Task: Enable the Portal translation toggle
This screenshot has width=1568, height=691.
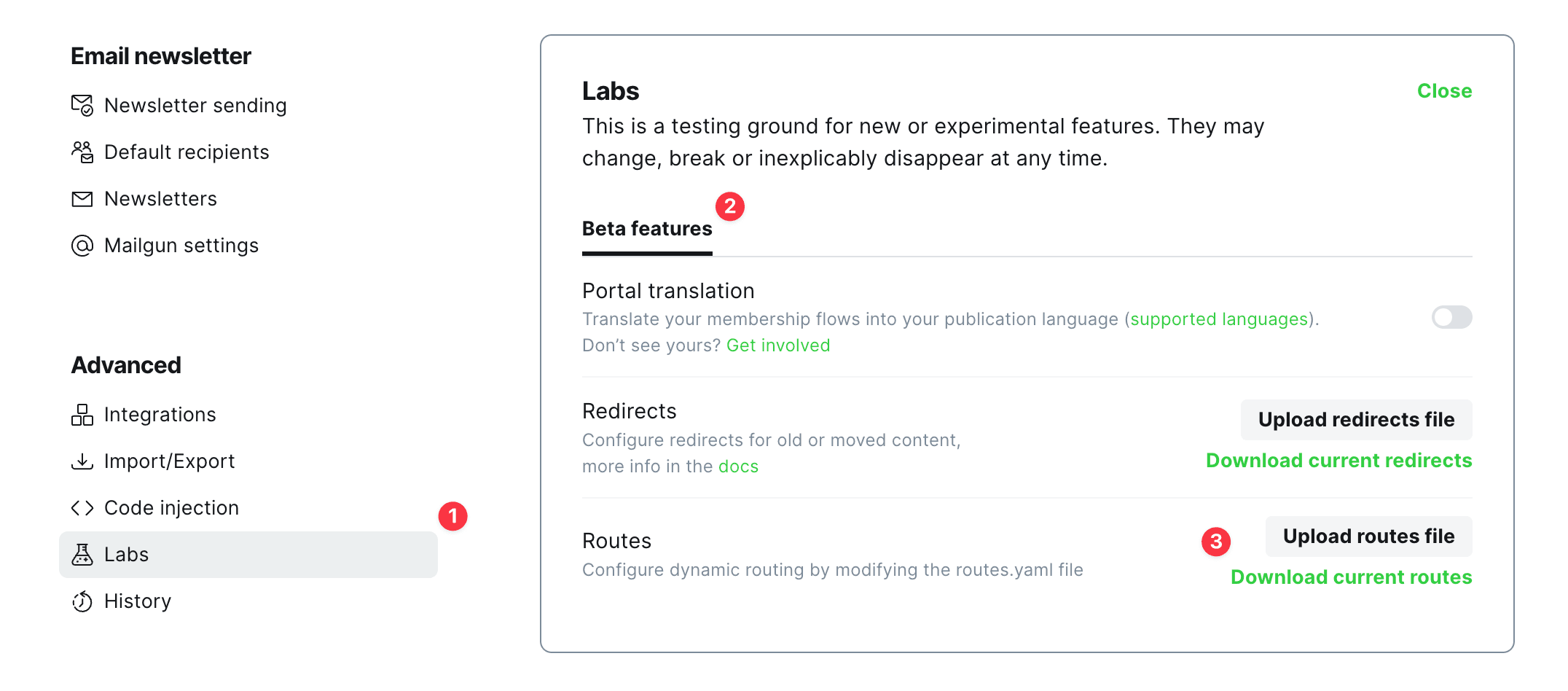Action: tap(1451, 317)
